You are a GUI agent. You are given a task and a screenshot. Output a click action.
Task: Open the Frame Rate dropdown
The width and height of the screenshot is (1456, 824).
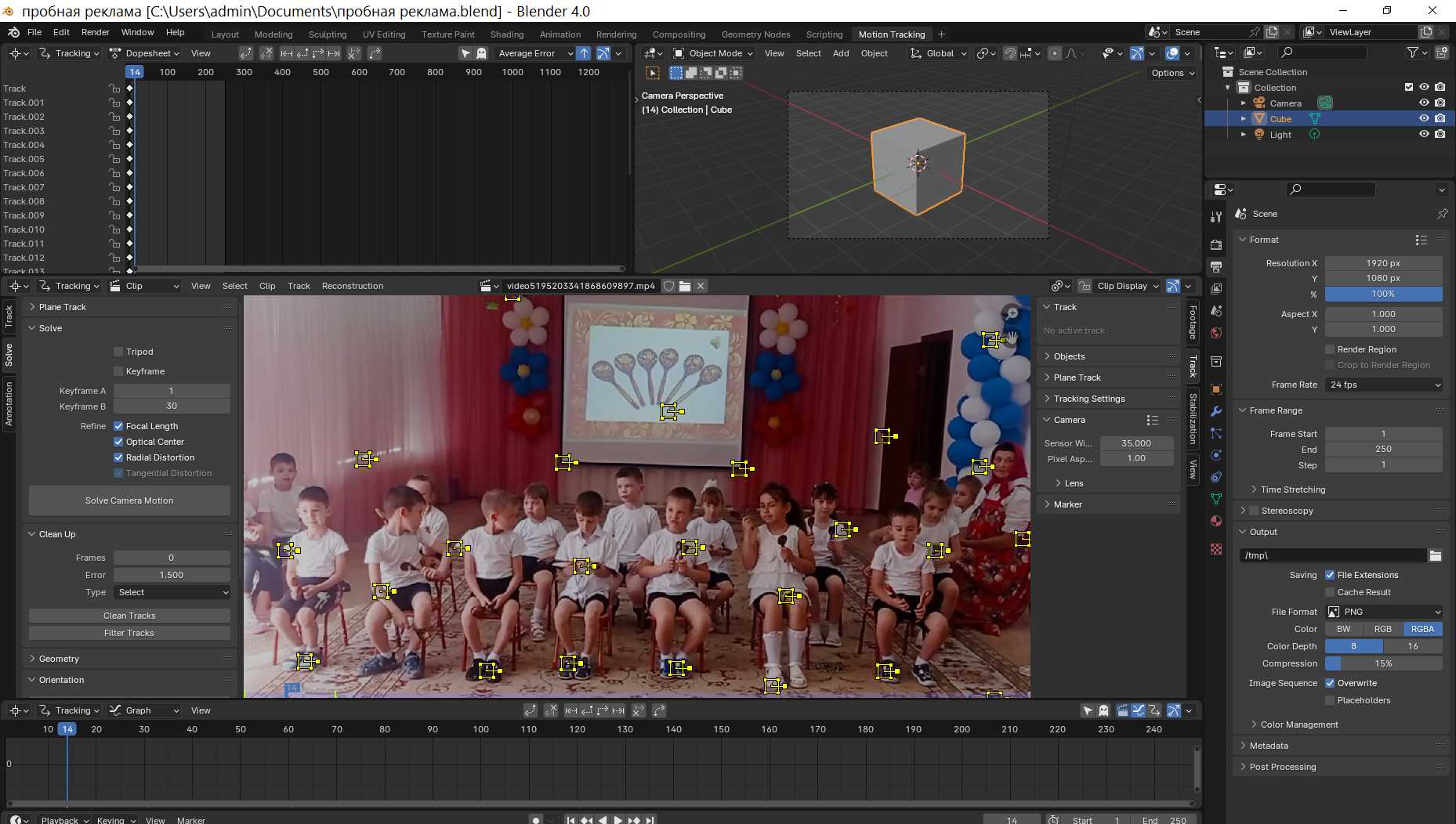1383,385
